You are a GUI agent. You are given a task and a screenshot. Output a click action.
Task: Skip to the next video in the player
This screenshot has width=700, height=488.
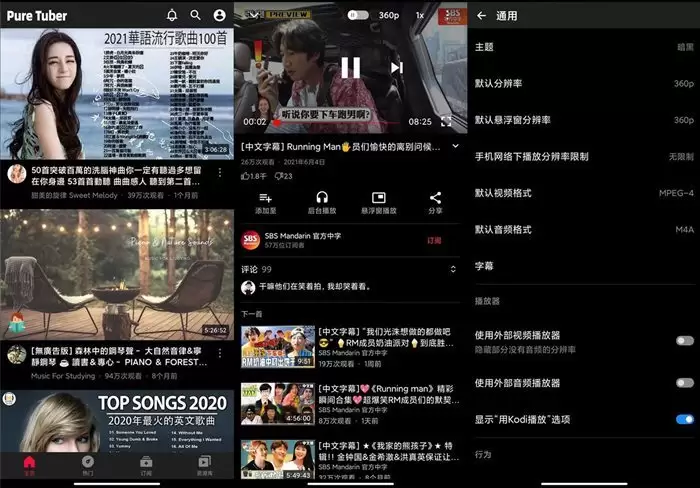pos(397,67)
